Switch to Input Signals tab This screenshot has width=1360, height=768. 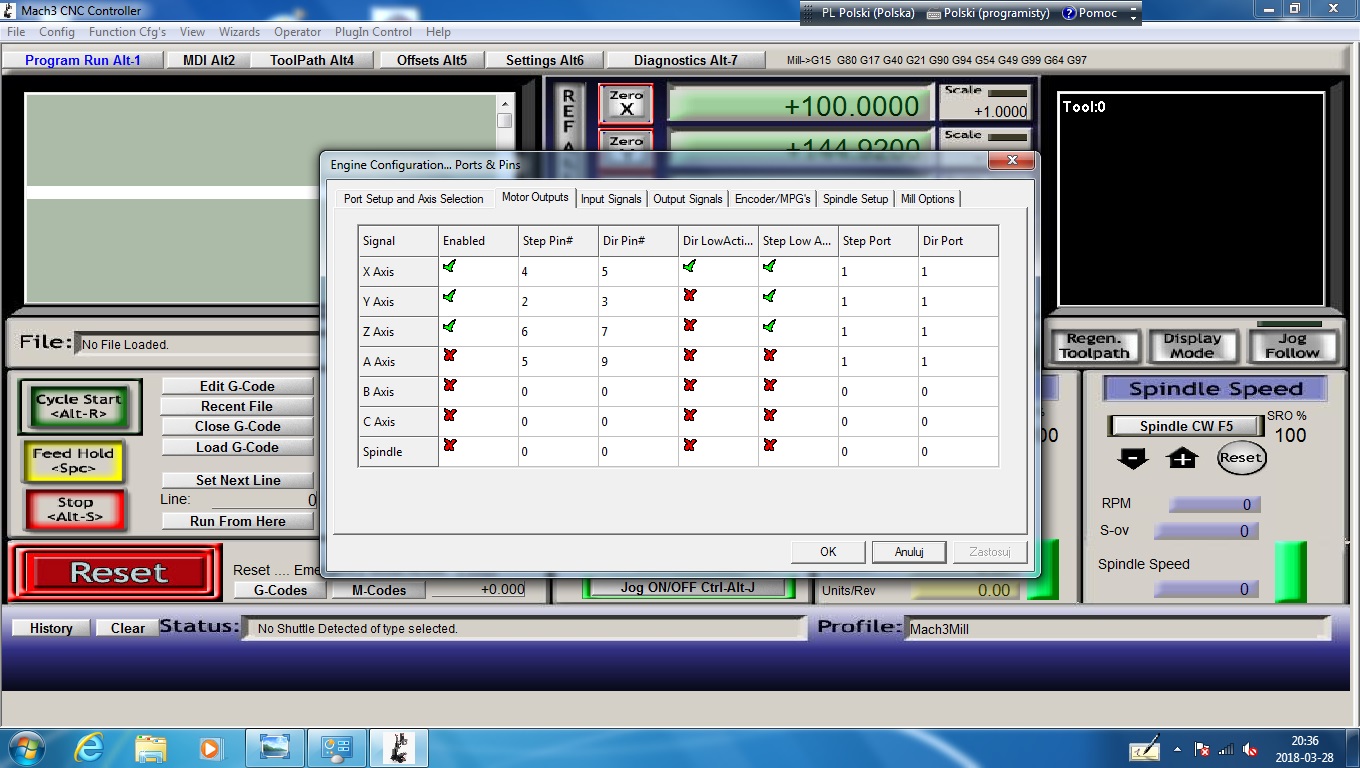click(611, 199)
